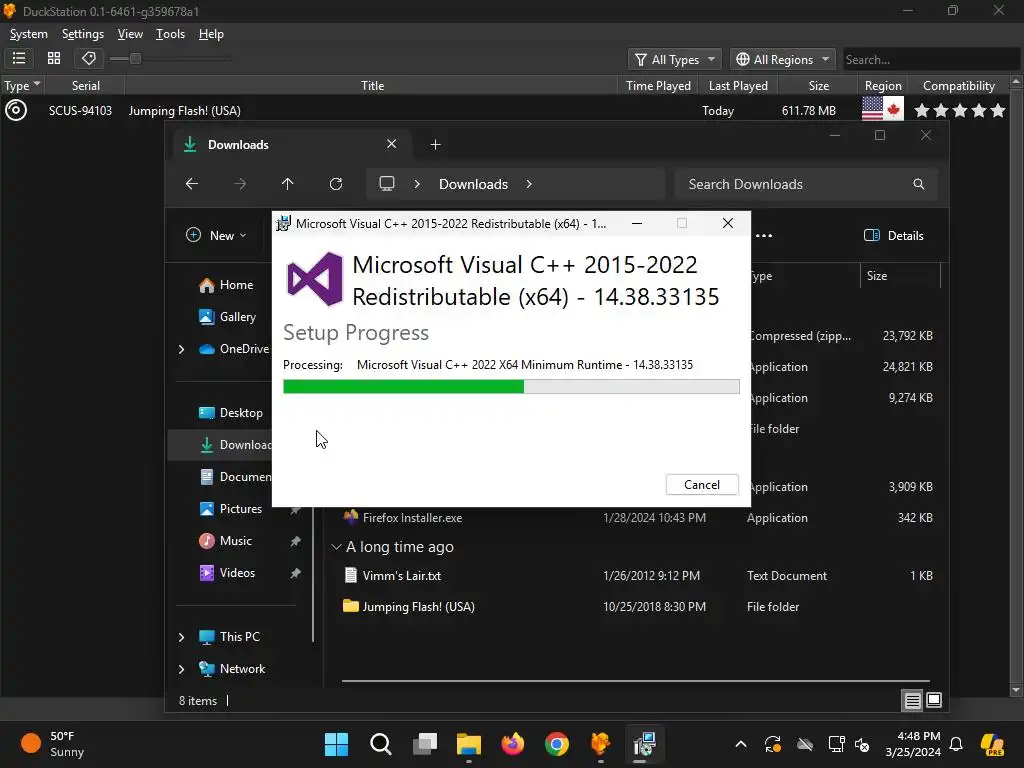
Task: Sort the game list by Last Played
Action: (x=738, y=86)
